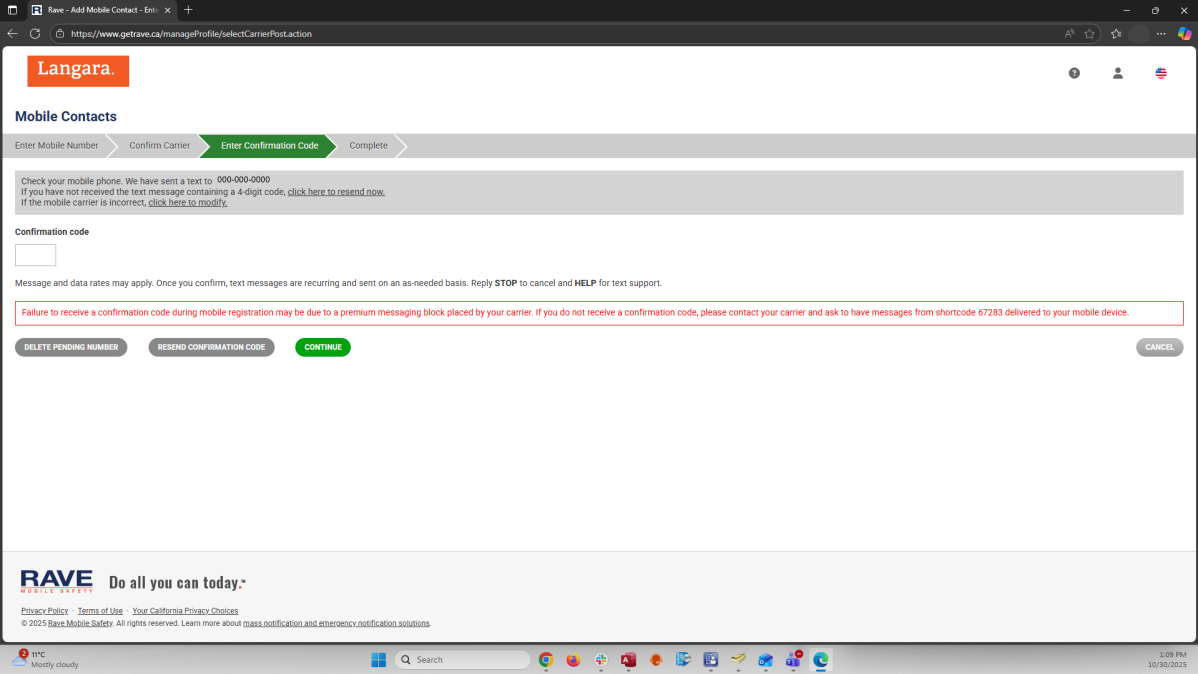Click the help question mark icon
Screen dimensions: 1198x674
1074,73
